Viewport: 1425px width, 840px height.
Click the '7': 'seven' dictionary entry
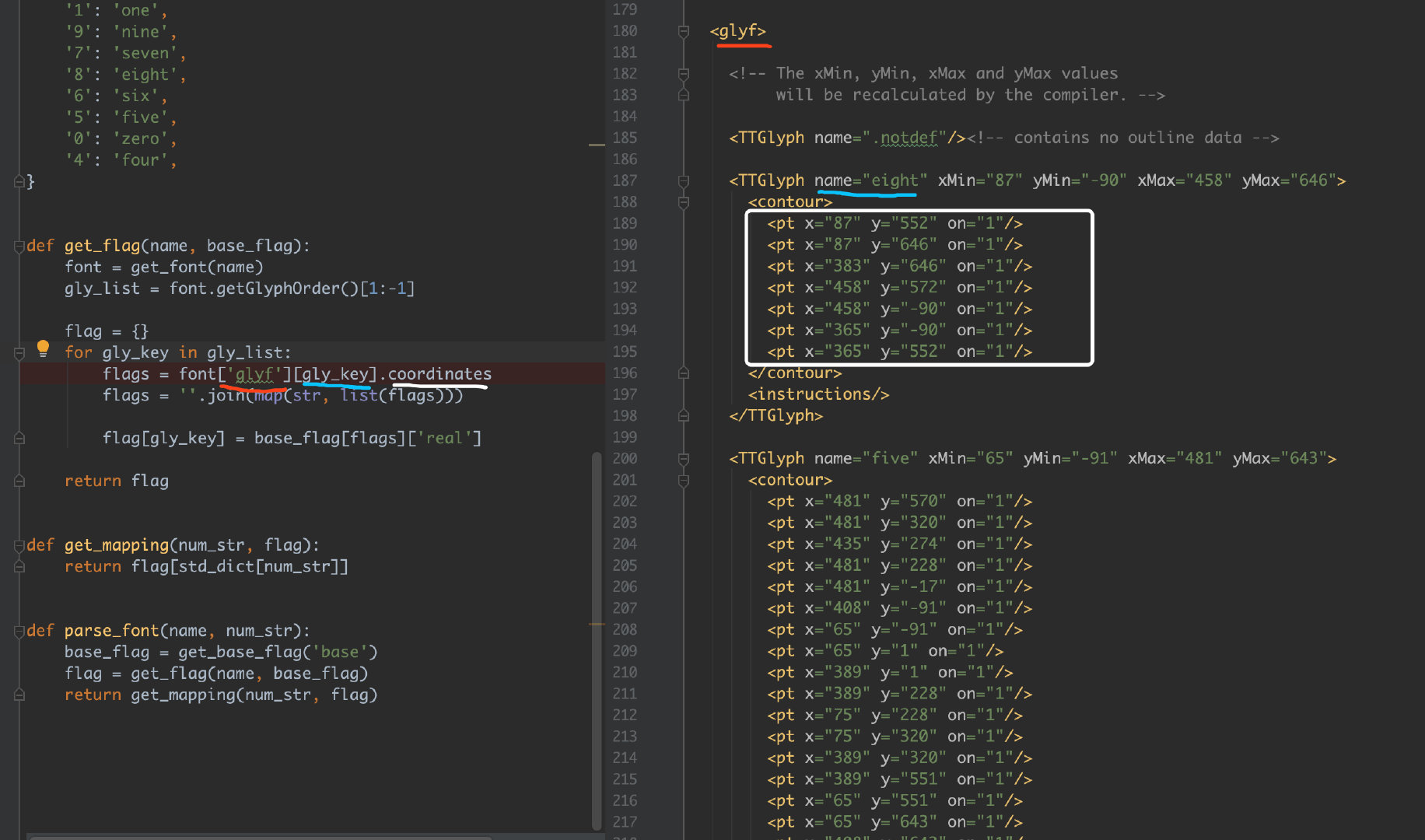[125, 54]
